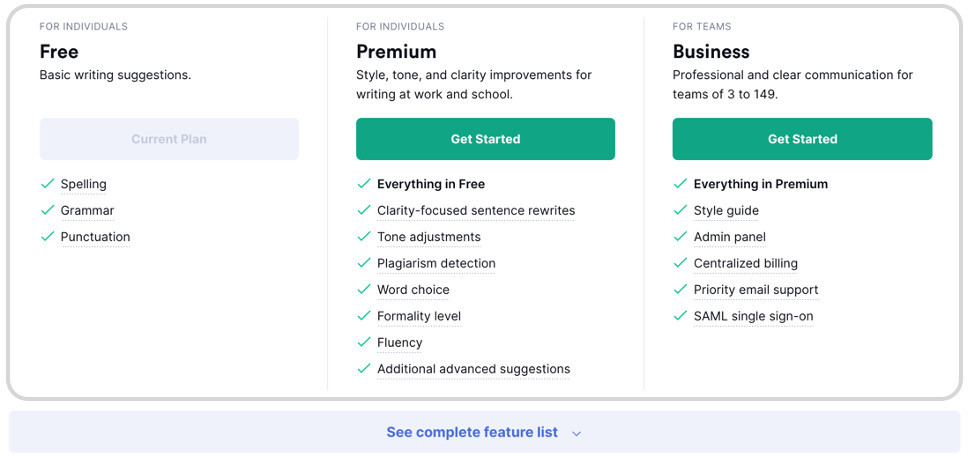Click Get Started under Business plan
Image resolution: width=968 pixels, height=458 pixels.
[803, 139]
